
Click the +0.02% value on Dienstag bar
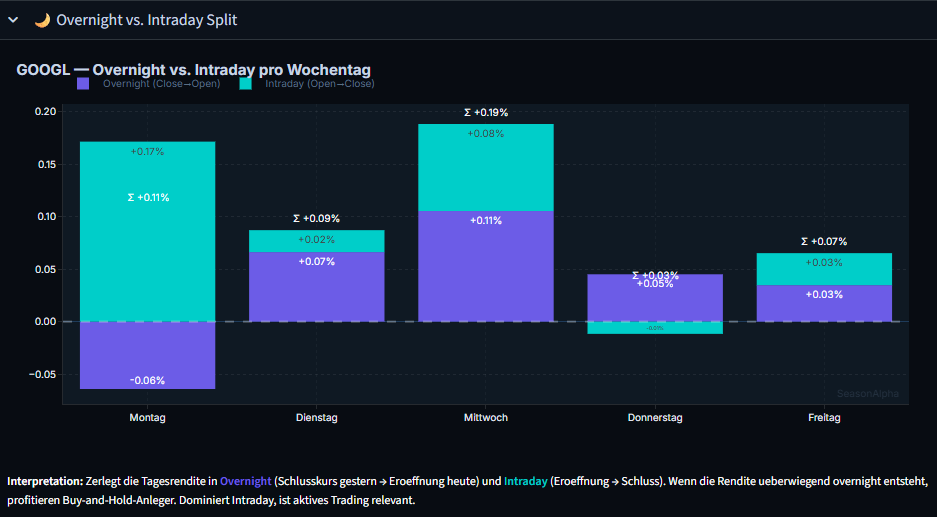317,240
